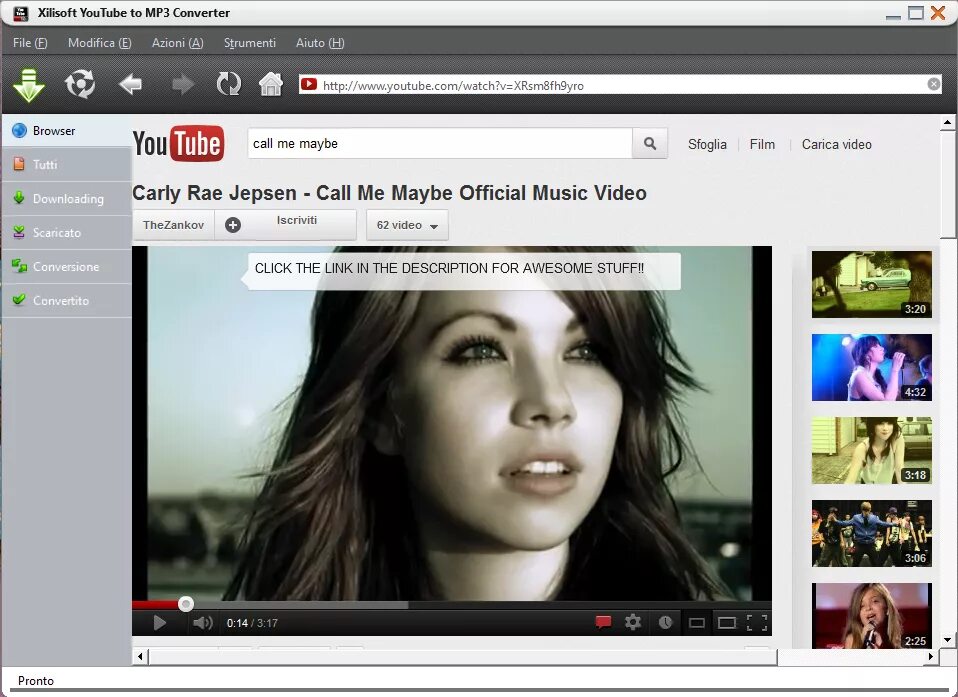Go forward with the right arrow

(x=183, y=84)
